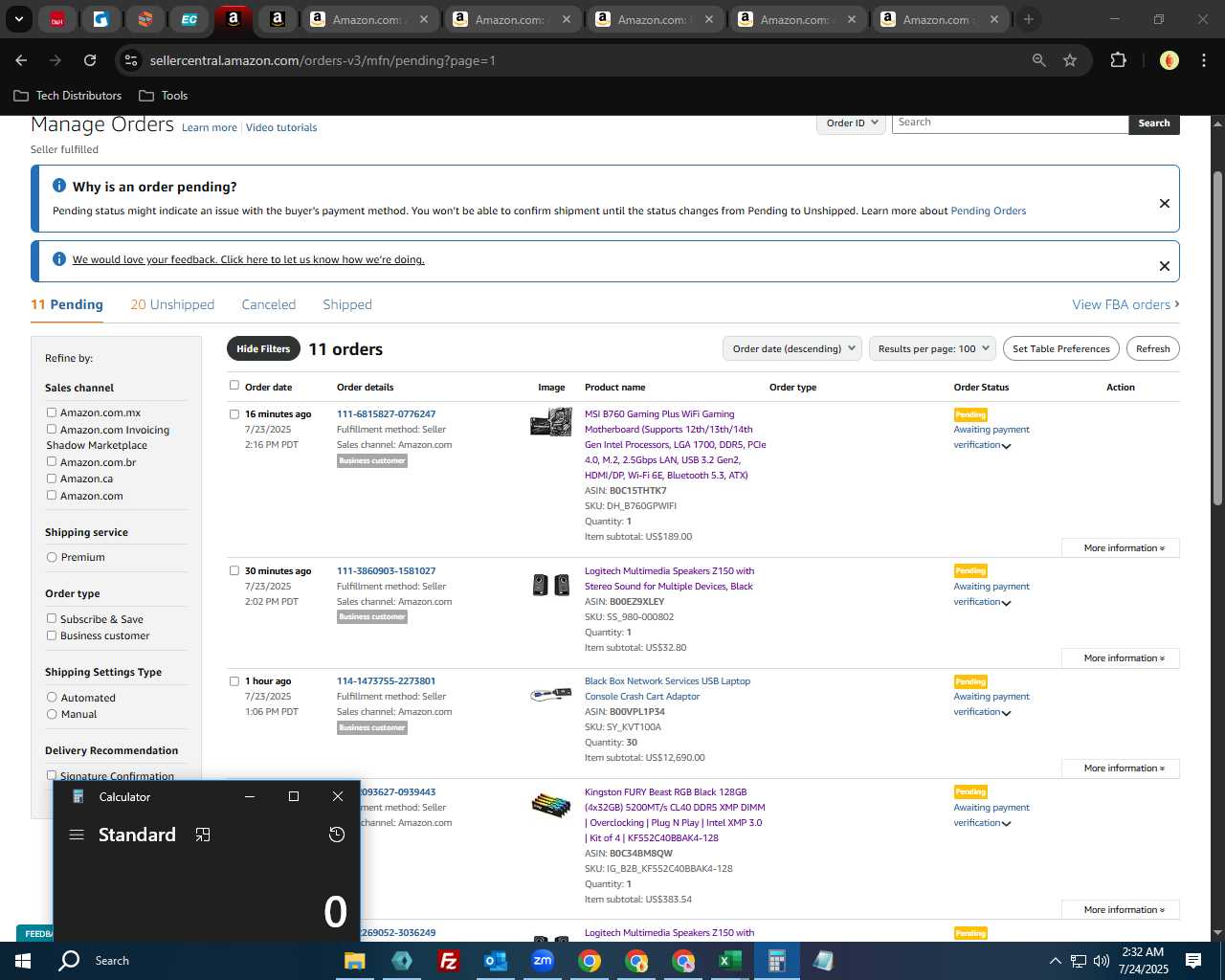This screenshot has height=980, width=1225.
Task: Check the Amazon.com.mx sales channel checkbox
Action: [52, 412]
